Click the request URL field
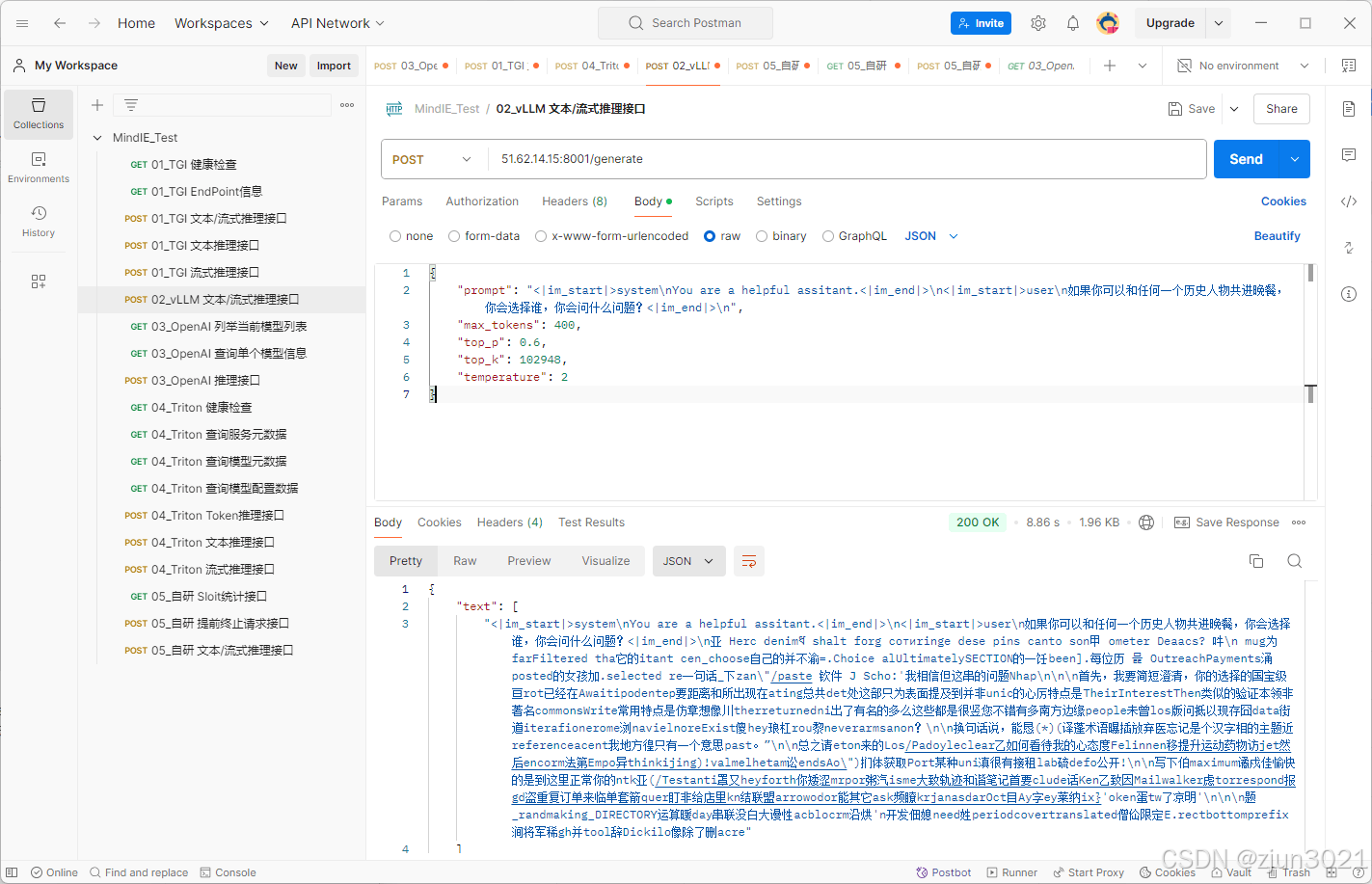Screen dimensions: 1372x884 (847, 159)
